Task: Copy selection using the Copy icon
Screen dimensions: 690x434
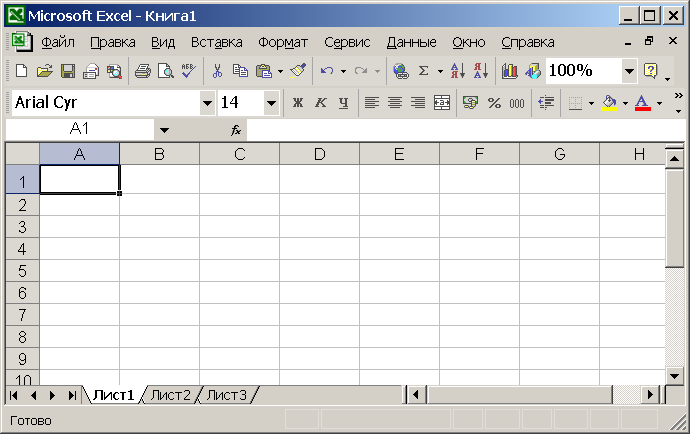Action: pos(240,70)
